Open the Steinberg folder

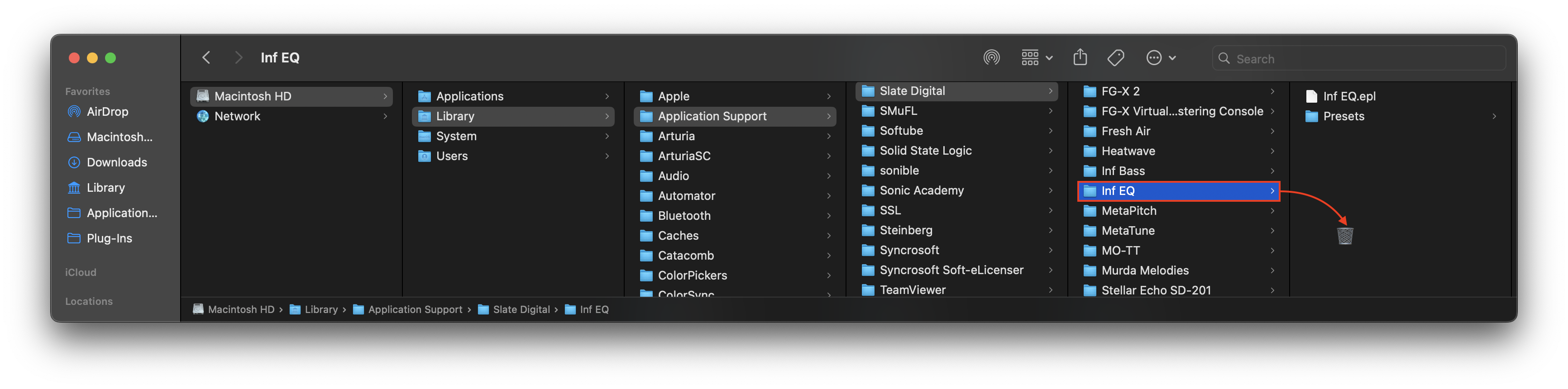pos(956,230)
